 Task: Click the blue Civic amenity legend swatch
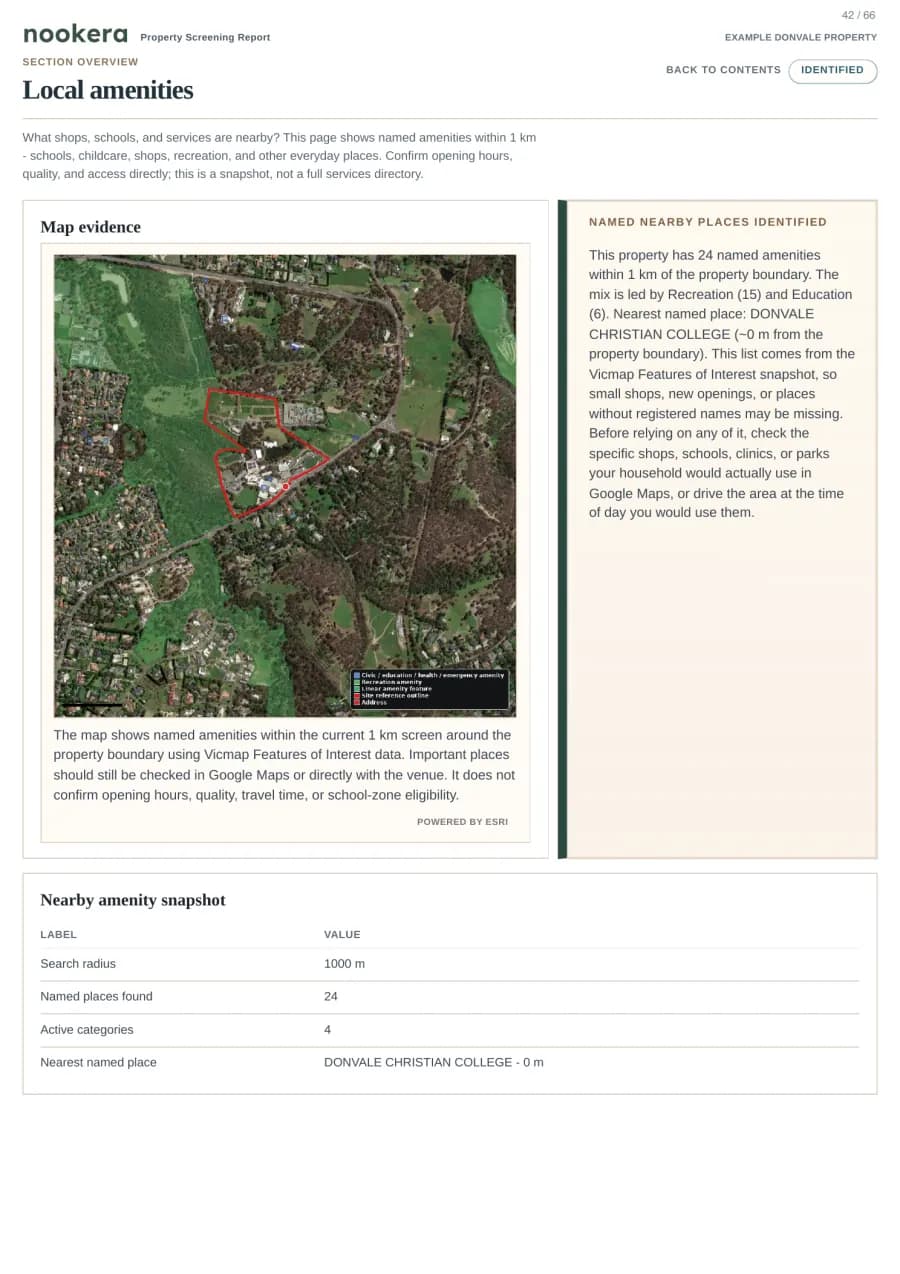tap(357, 675)
